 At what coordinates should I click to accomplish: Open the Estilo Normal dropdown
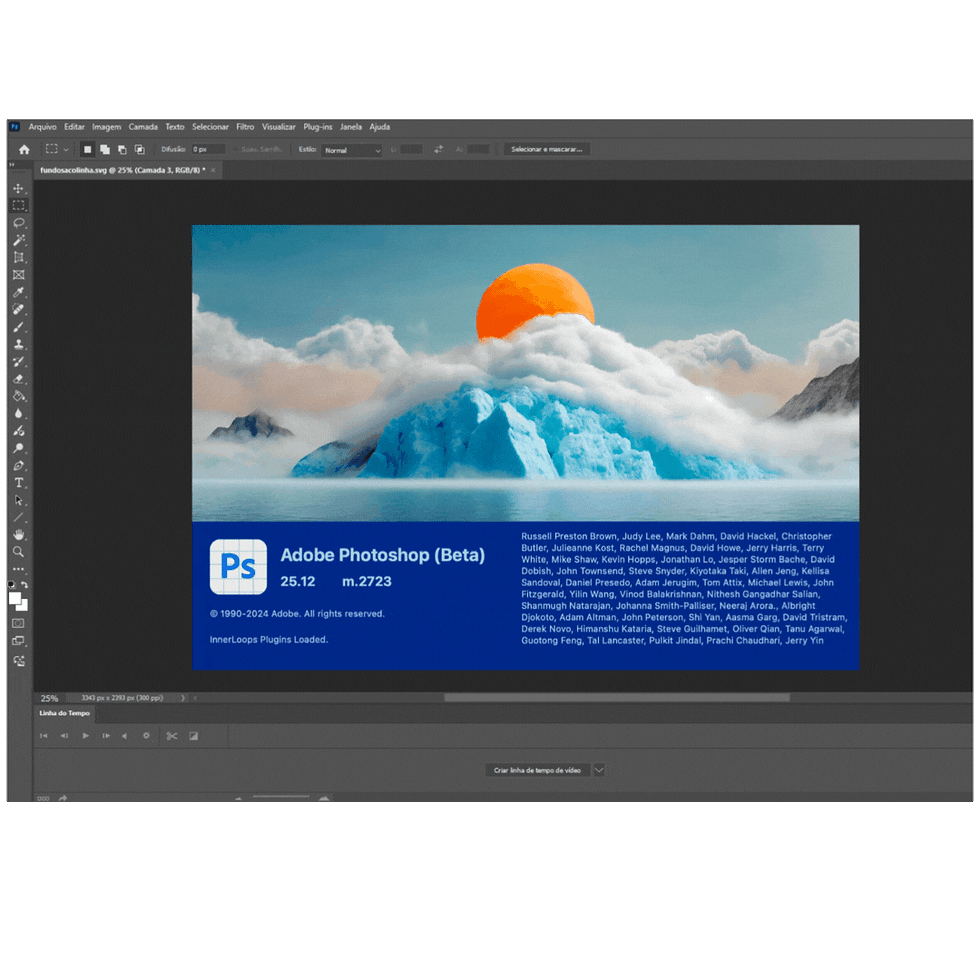point(352,150)
